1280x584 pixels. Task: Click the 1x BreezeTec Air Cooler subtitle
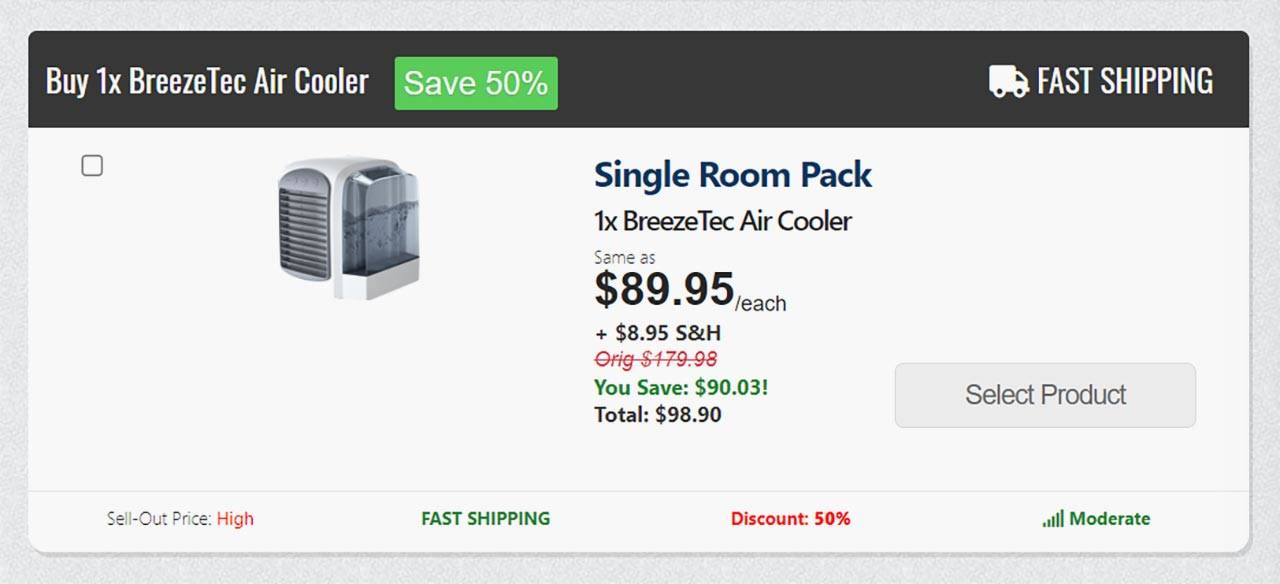click(x=722, y=221)
